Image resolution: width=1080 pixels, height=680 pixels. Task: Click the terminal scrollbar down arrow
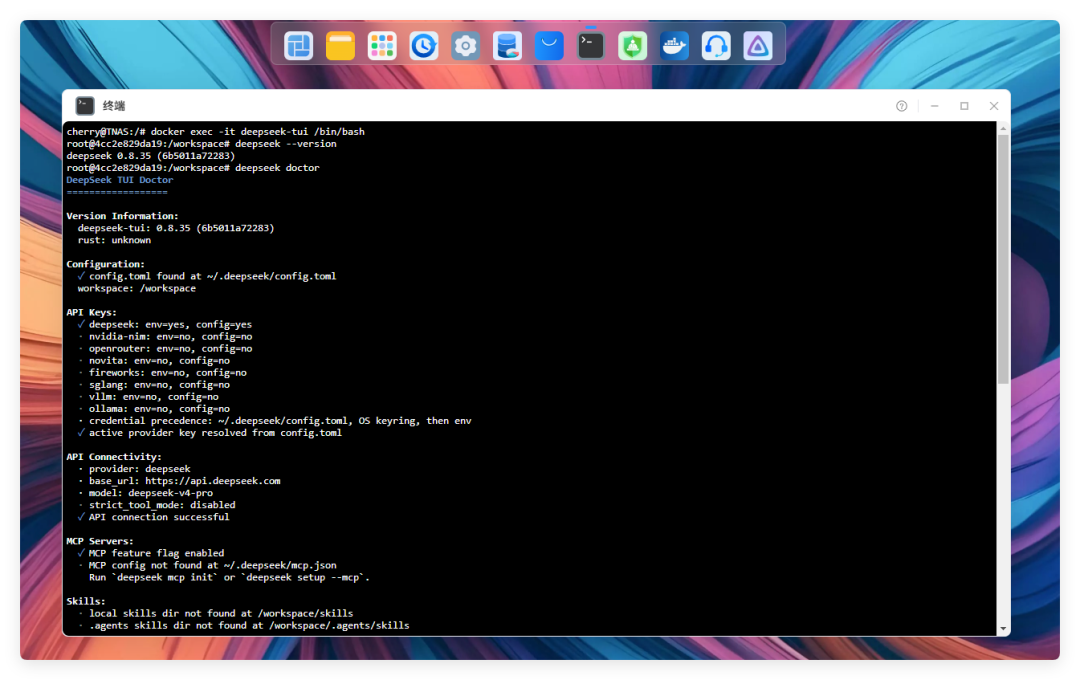1004,629
